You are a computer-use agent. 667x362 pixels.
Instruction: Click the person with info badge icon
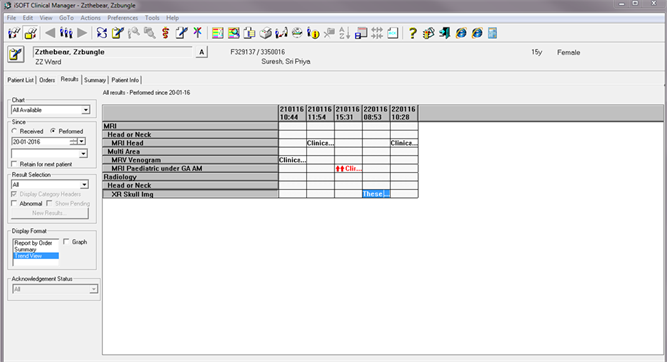[313, 33]
